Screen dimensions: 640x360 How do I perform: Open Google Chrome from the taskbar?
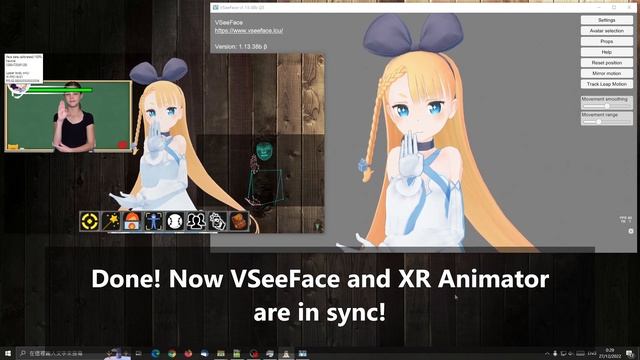172,353
